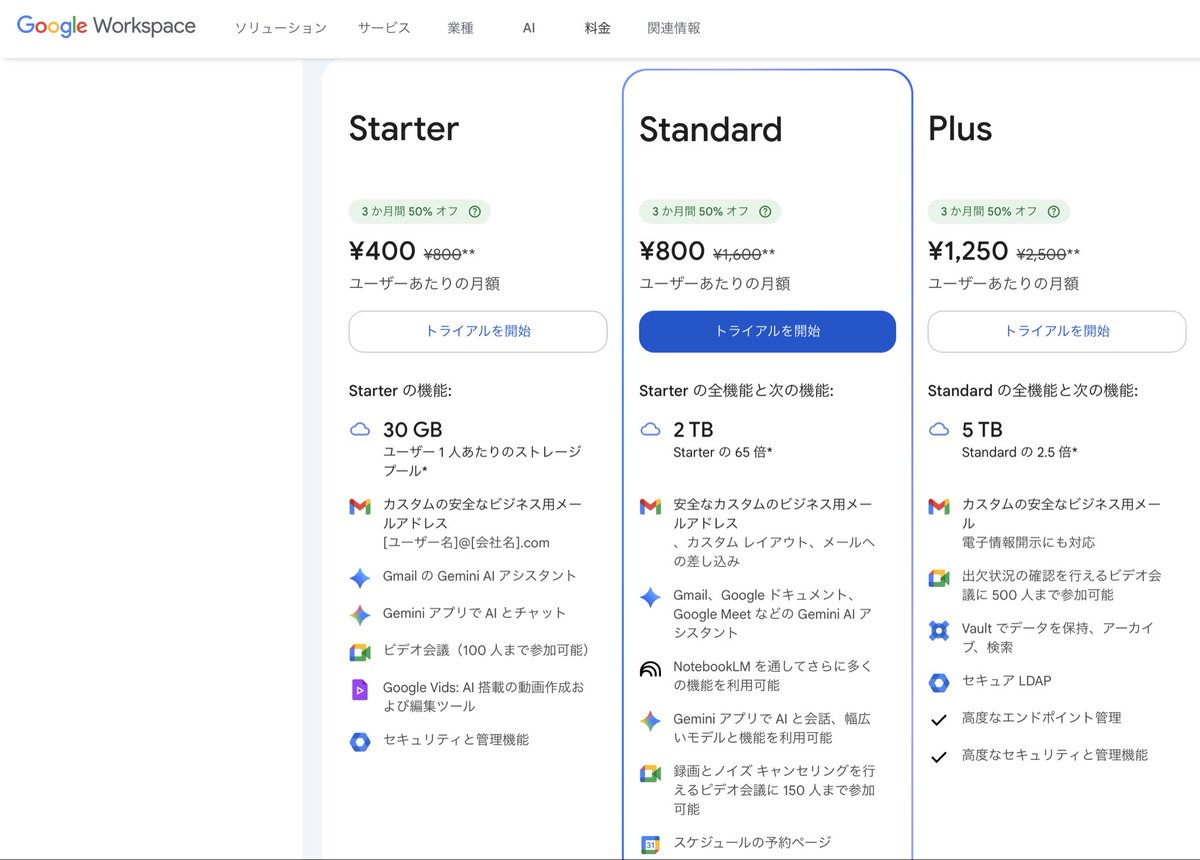Click the secure LDAP hexagon icon under Plus
1200x860 pixels.
click(938, 681)
